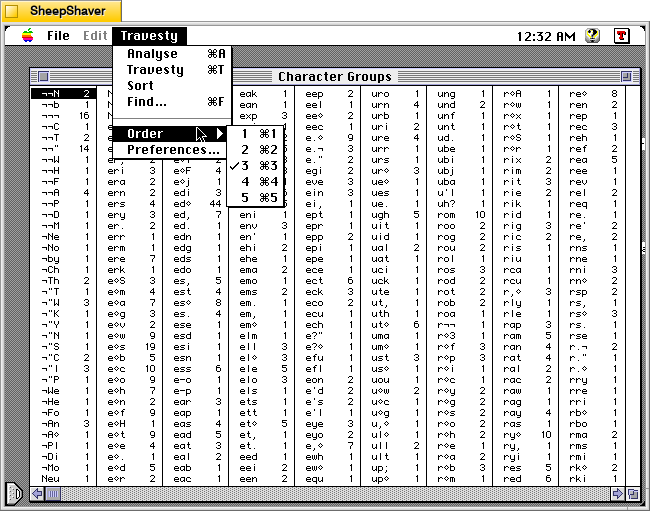This screenshot has width=650, height=511.
Task: Select the ers character group
Action: pyautogui.click(x=129, y=203)
